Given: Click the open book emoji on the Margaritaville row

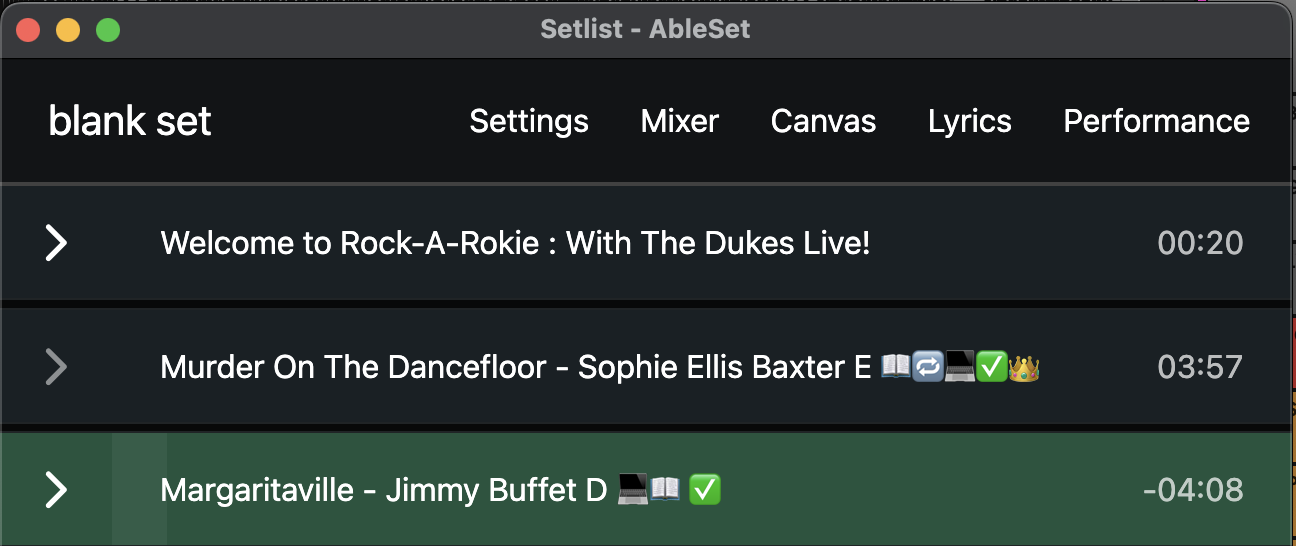Looking at the screenshot, I should click(x=665, y=490).
